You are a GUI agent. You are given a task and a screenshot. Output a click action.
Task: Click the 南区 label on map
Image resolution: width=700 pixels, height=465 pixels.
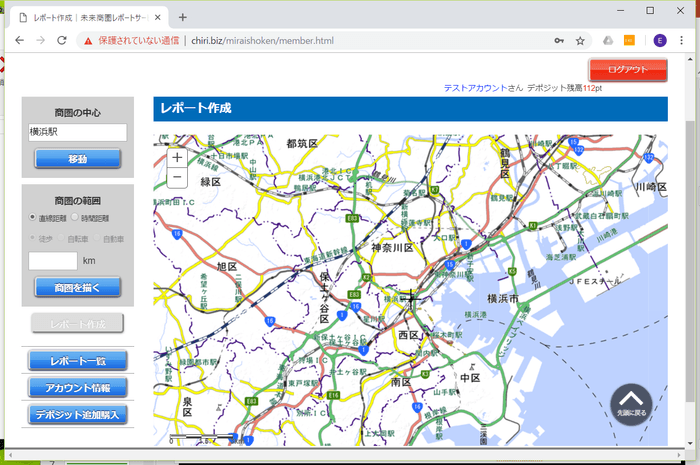pos(400,382)
